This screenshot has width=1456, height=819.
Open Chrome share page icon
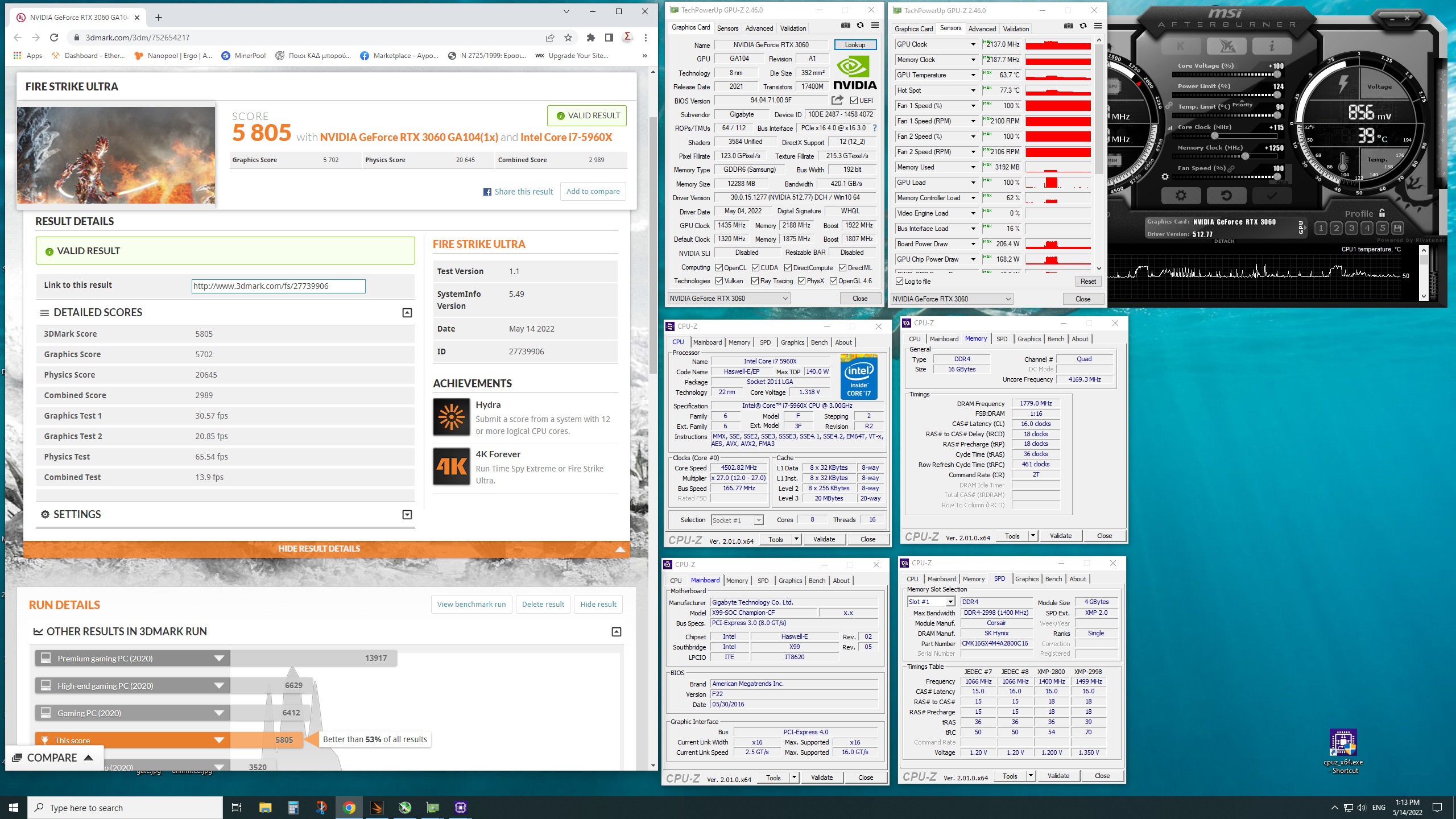(550, 38)
